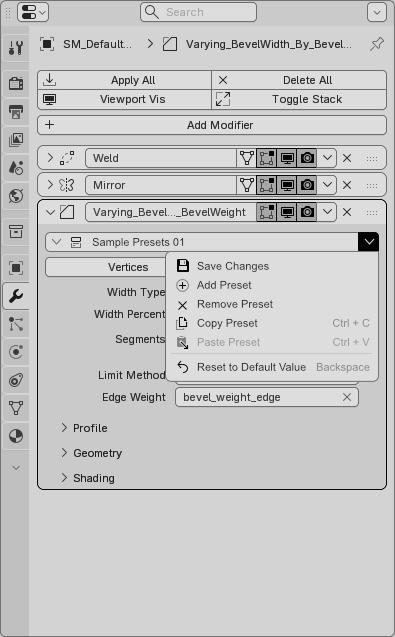
Task: Remove the Weld modifier
Action: (347, 158)
